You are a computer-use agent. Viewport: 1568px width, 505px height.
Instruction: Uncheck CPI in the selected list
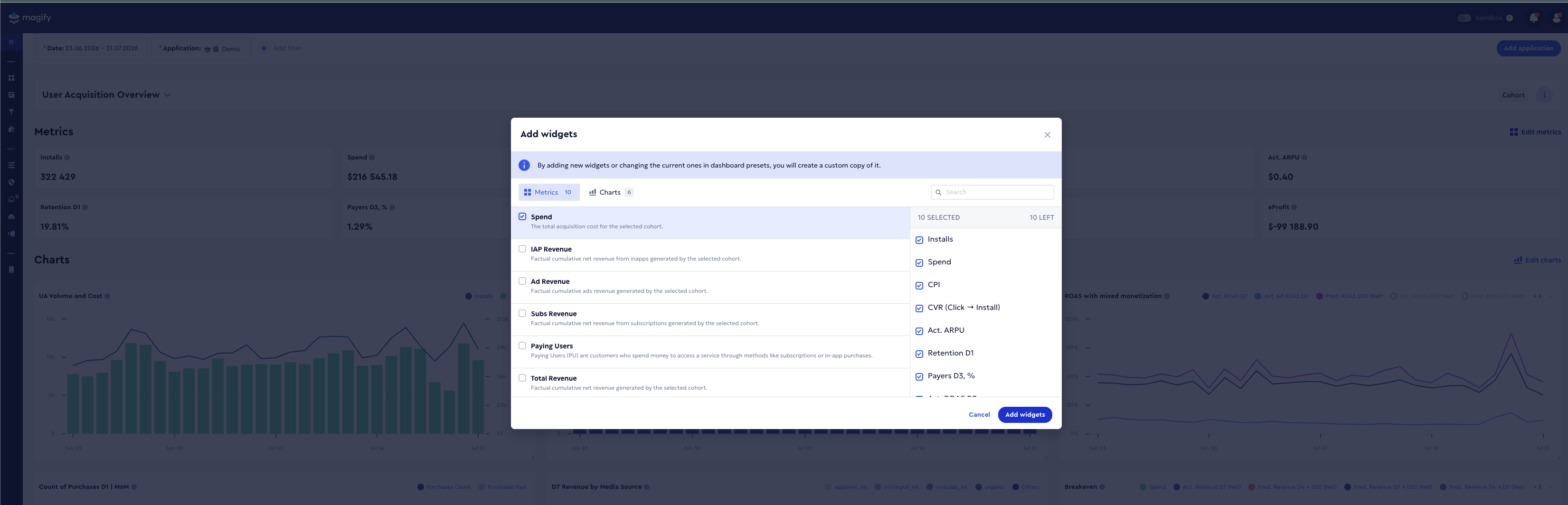coord(919,285)
